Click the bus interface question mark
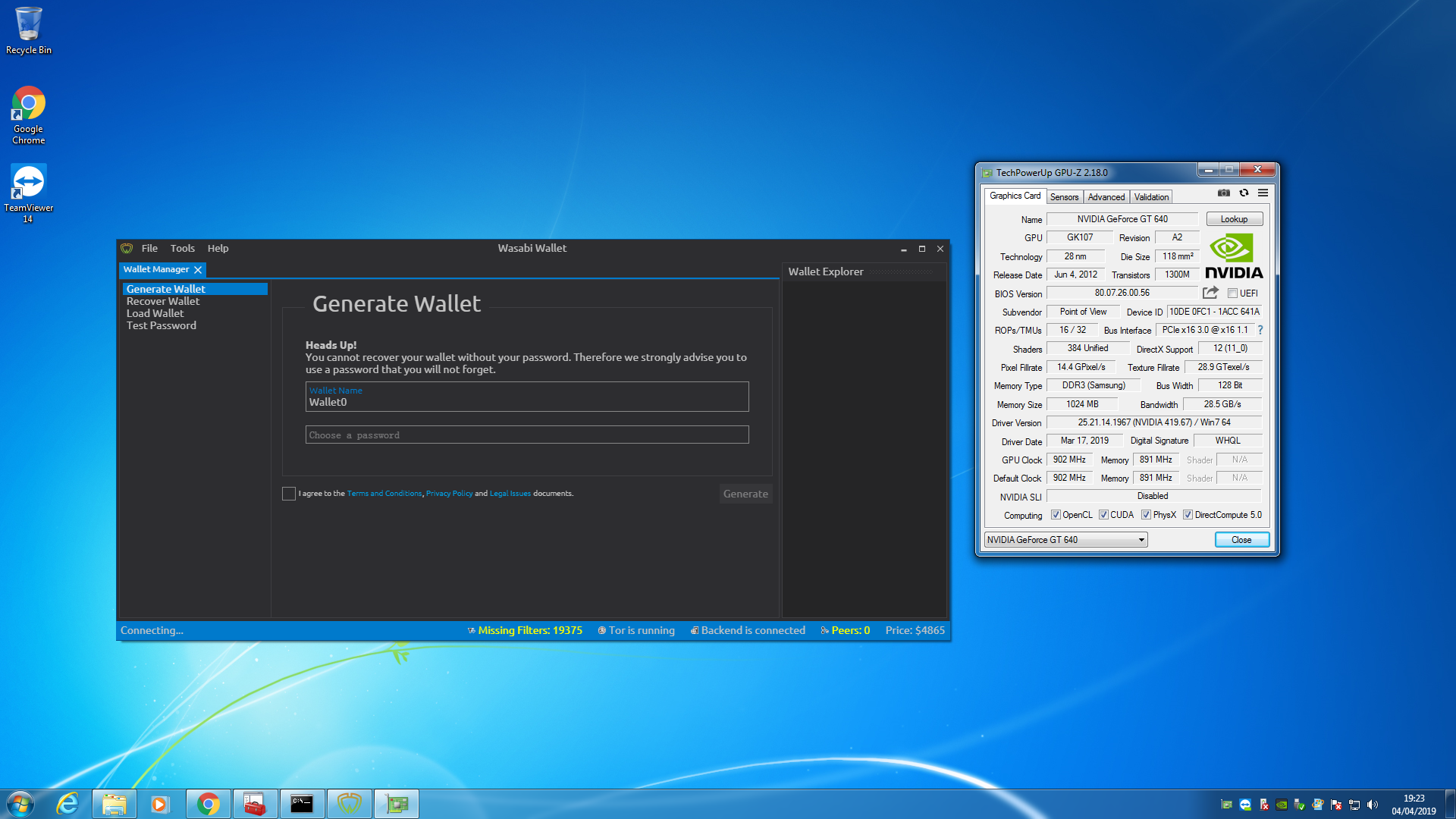This screenshot has width=1456, height=819. coord(1260,330)
